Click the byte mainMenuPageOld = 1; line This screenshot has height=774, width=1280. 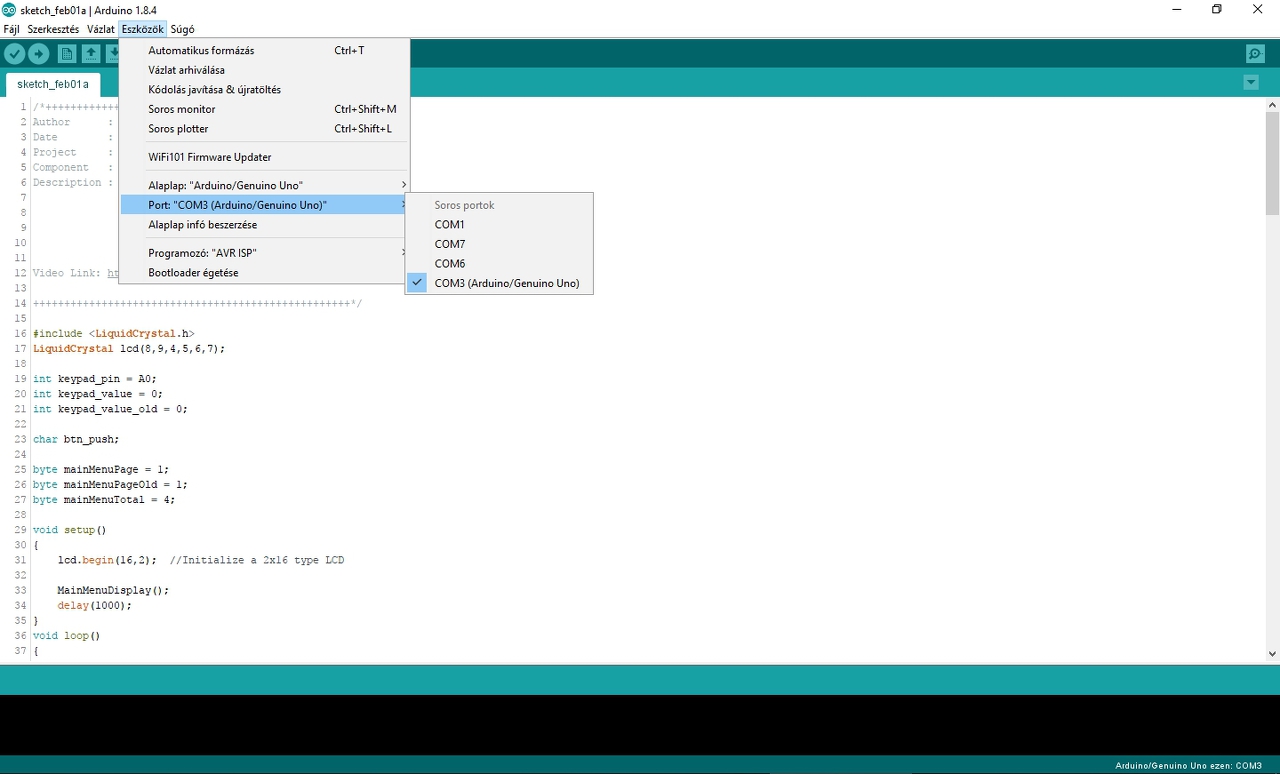tap(110, 484)
